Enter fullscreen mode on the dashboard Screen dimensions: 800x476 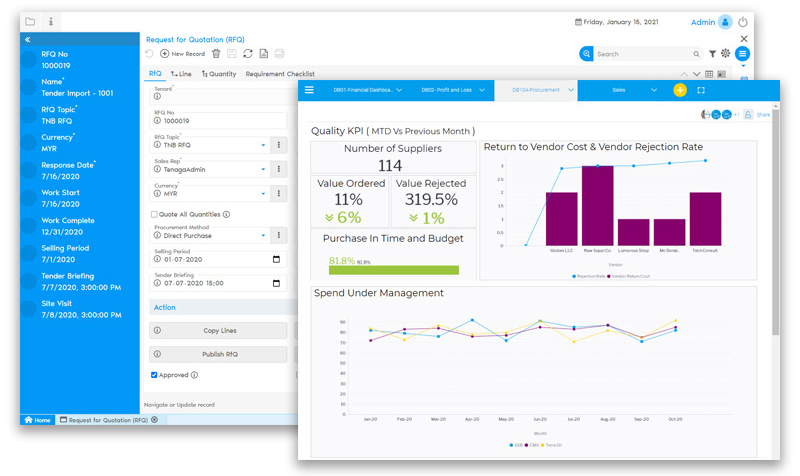click(x=701, y=90)
